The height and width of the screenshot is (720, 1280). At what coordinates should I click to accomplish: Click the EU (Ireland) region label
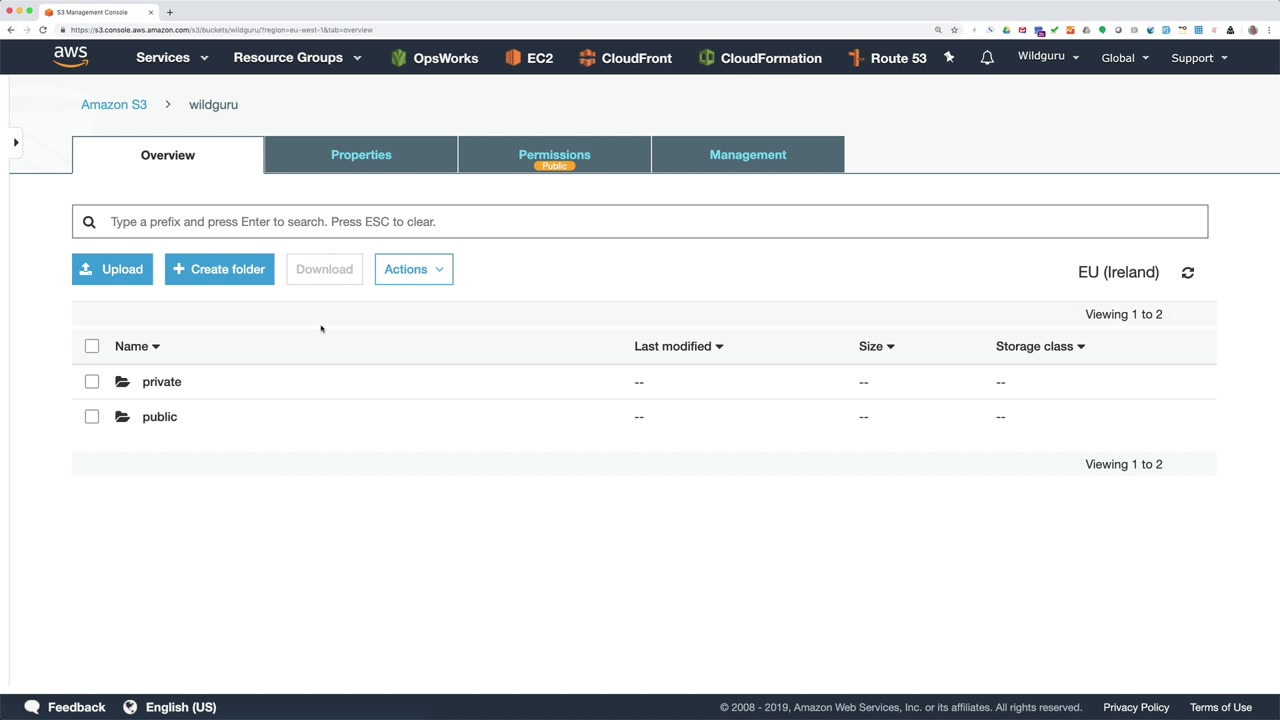pos(1118,272)
